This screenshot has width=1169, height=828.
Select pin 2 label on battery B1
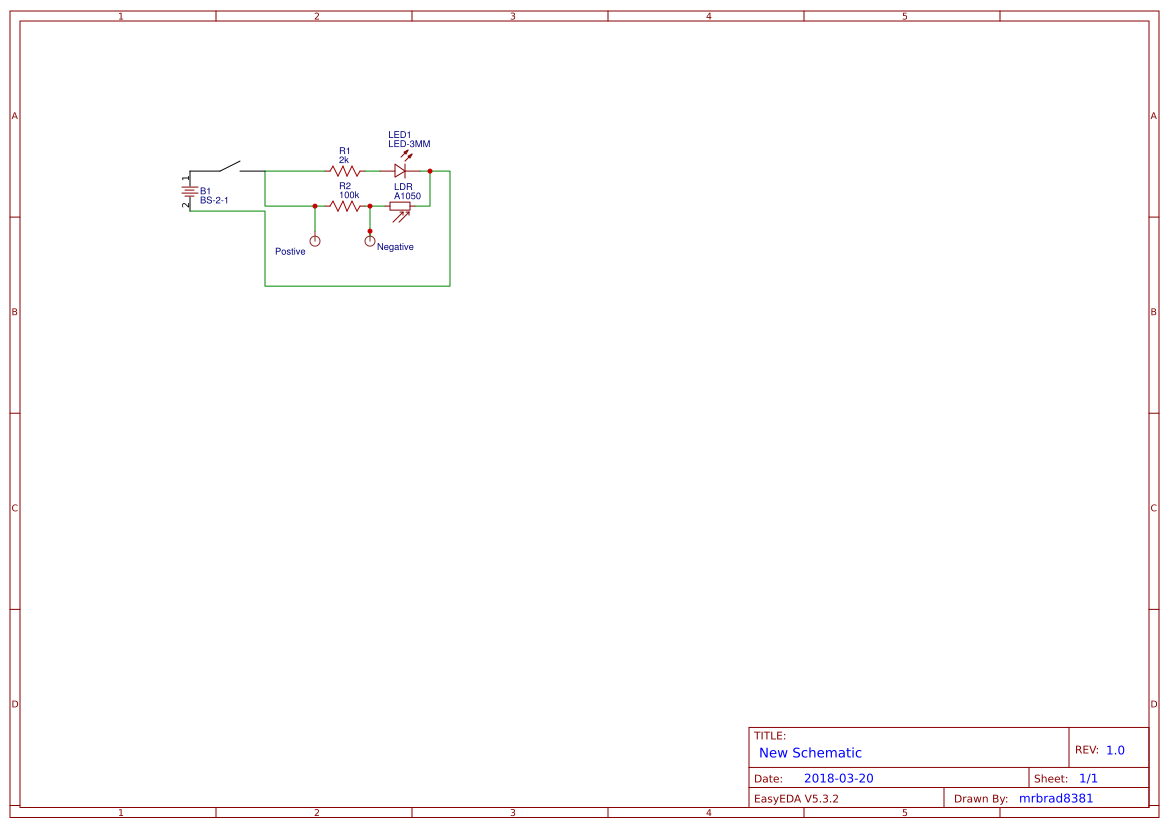coord(185,204)
